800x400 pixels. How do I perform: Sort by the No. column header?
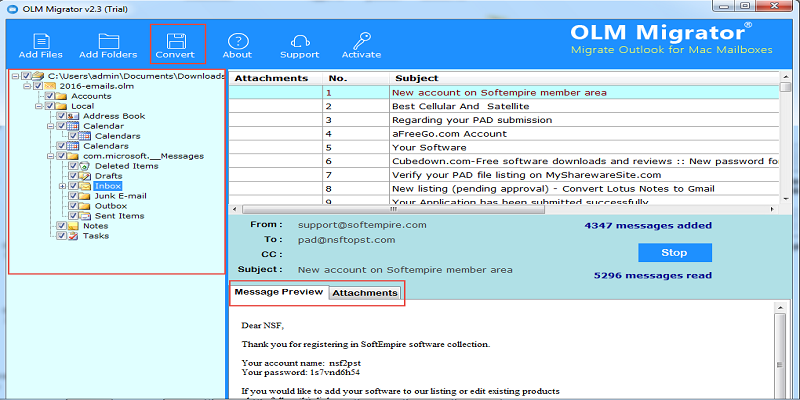(x=356, y=78)
